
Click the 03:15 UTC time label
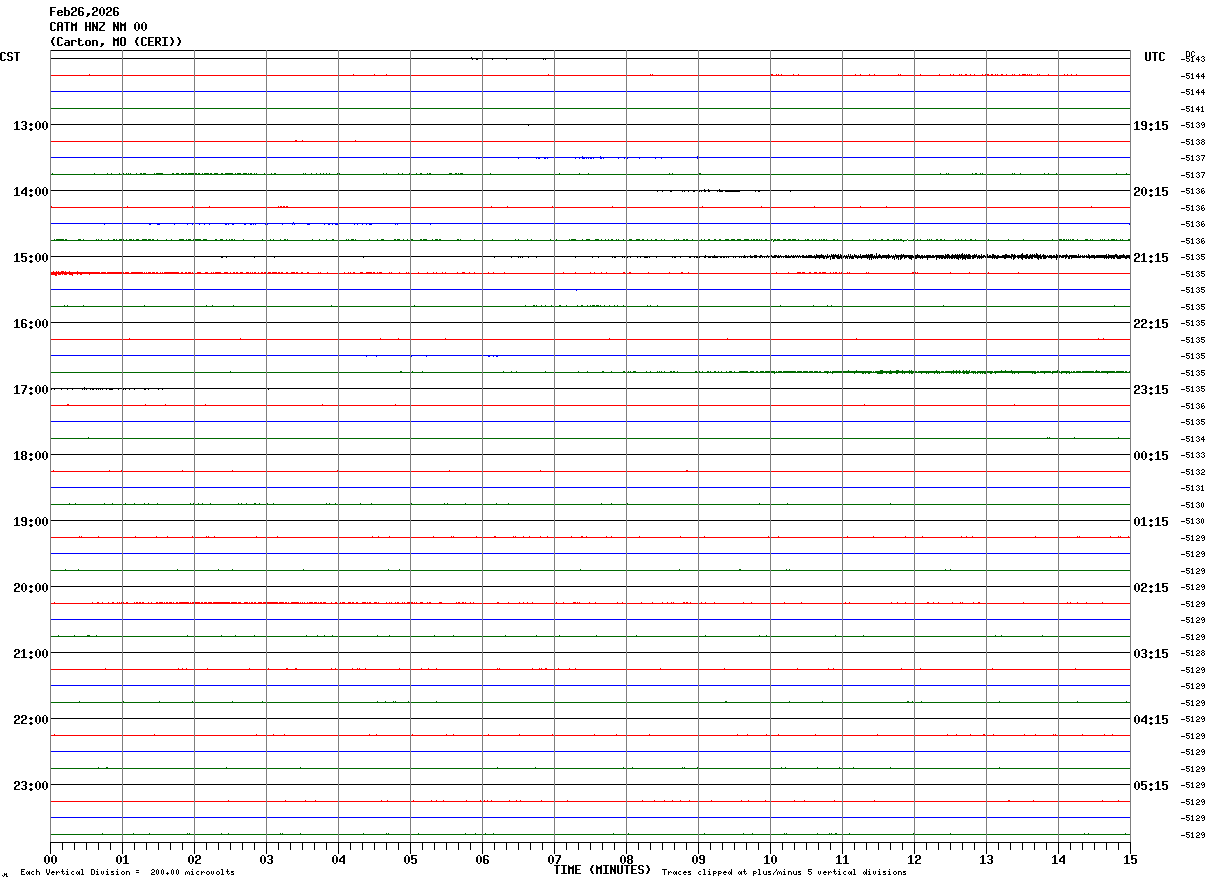click(x=1150, y=654)
